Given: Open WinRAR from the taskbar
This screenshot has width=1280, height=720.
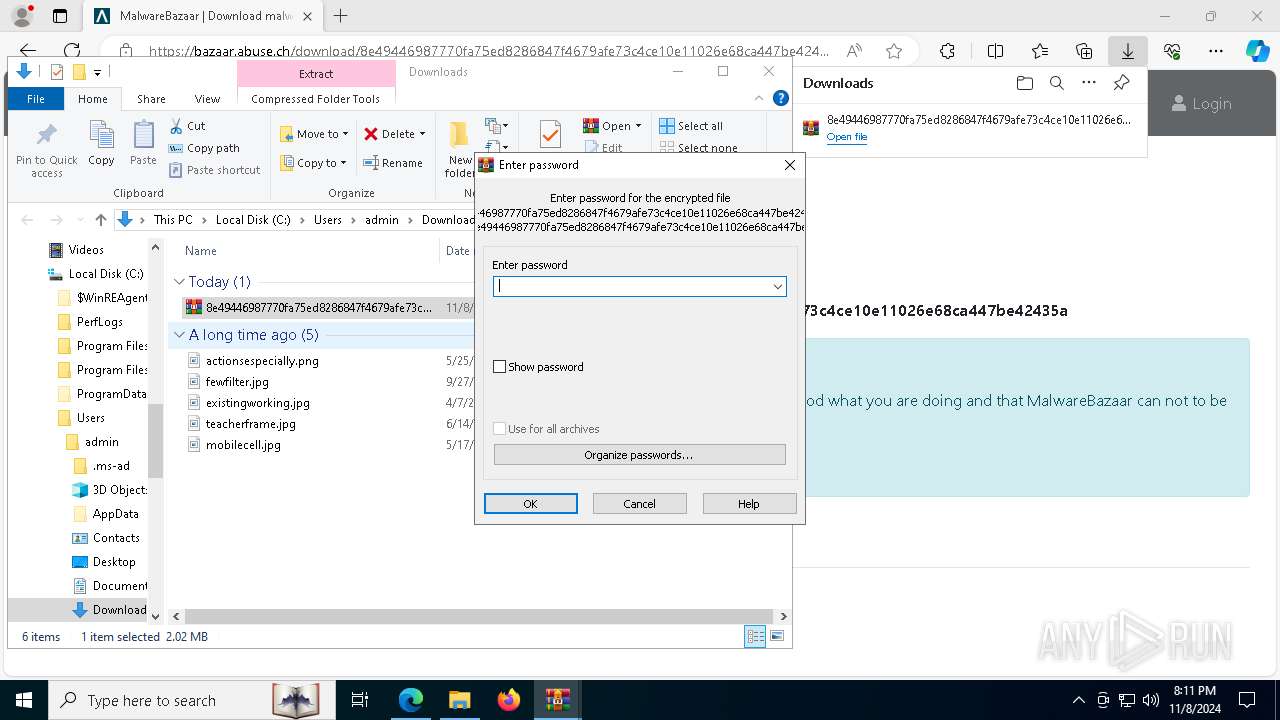Looking at the screenshot, I should coord(558,700).
